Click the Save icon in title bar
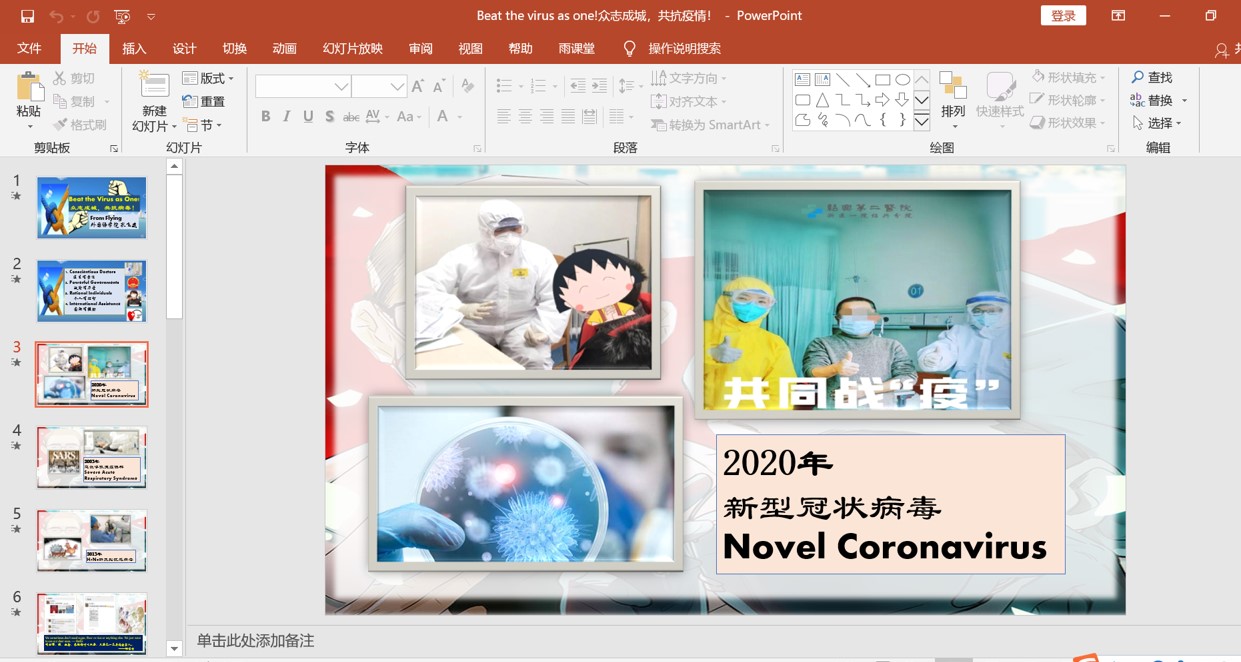Screen dimensions: 1241x662 [x=27, y=16]
